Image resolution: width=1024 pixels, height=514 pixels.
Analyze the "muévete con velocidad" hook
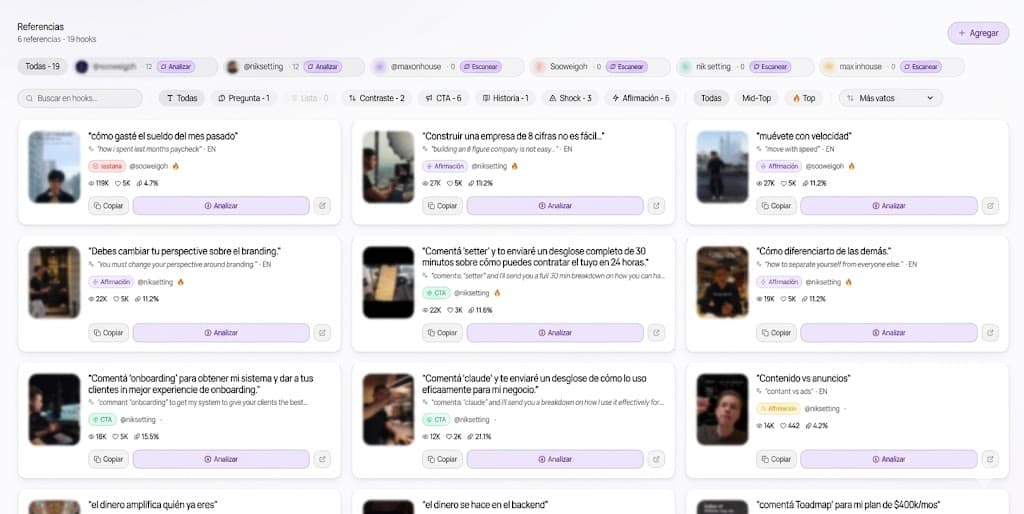coord(889,206)
